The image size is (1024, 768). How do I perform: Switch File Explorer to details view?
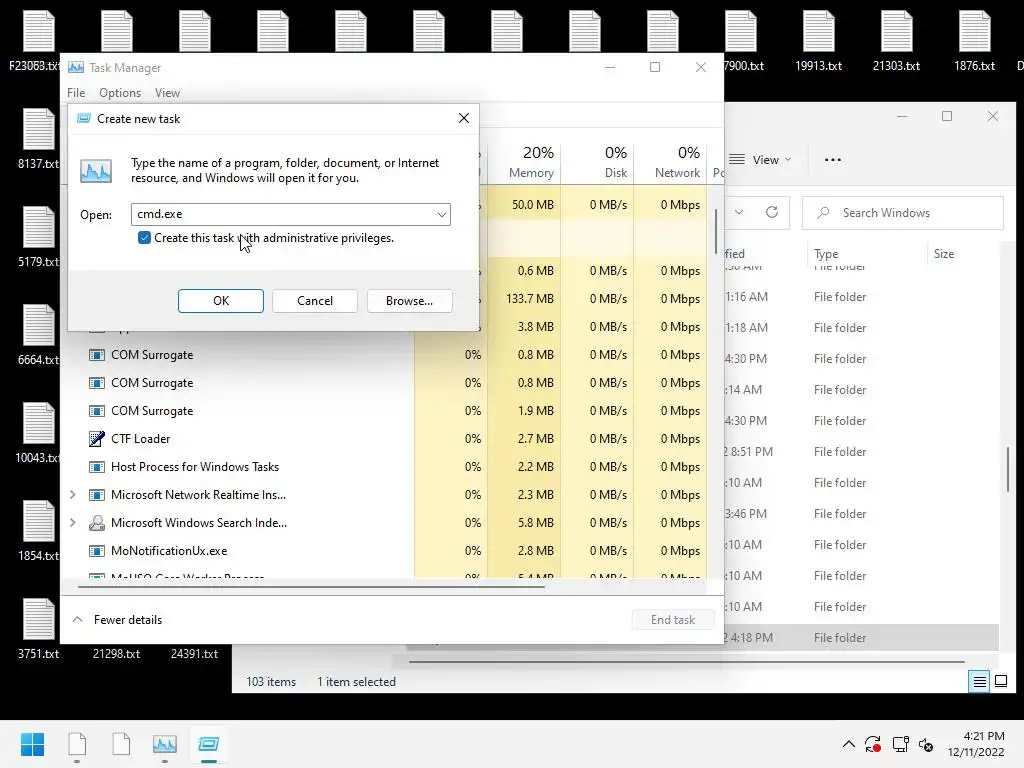click(x=980, y=682)
